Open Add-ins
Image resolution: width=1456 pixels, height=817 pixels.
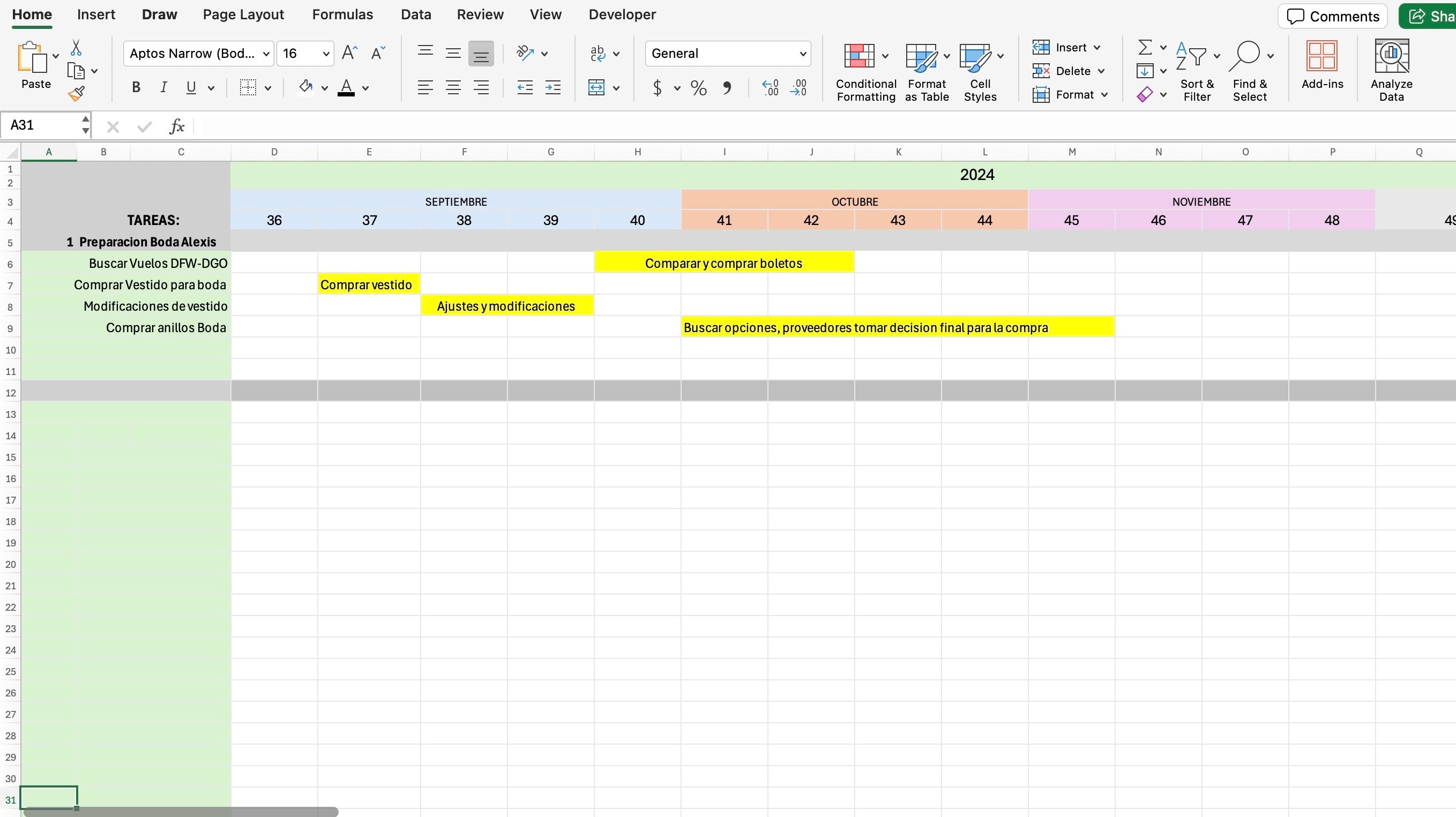[x=1322, y=65]
